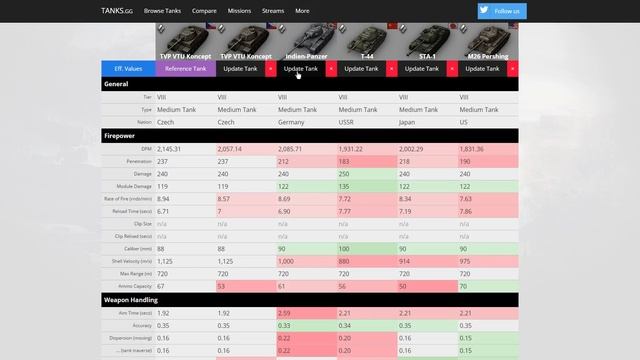Click the Penetration row label
Viewport: 640px width, 360px height.
pyautogui.click(x=139, y=162)
